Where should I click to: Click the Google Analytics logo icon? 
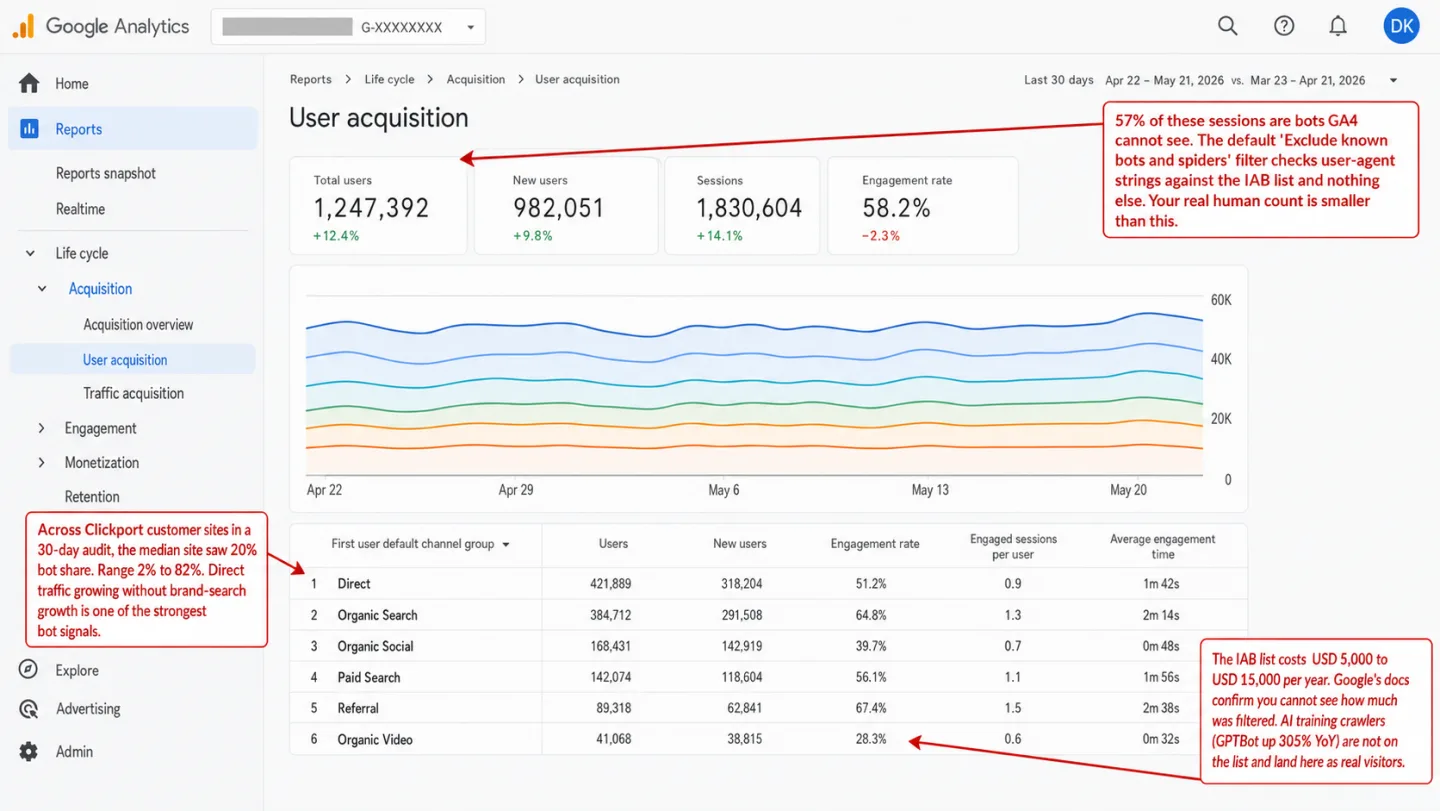[23, 27]
